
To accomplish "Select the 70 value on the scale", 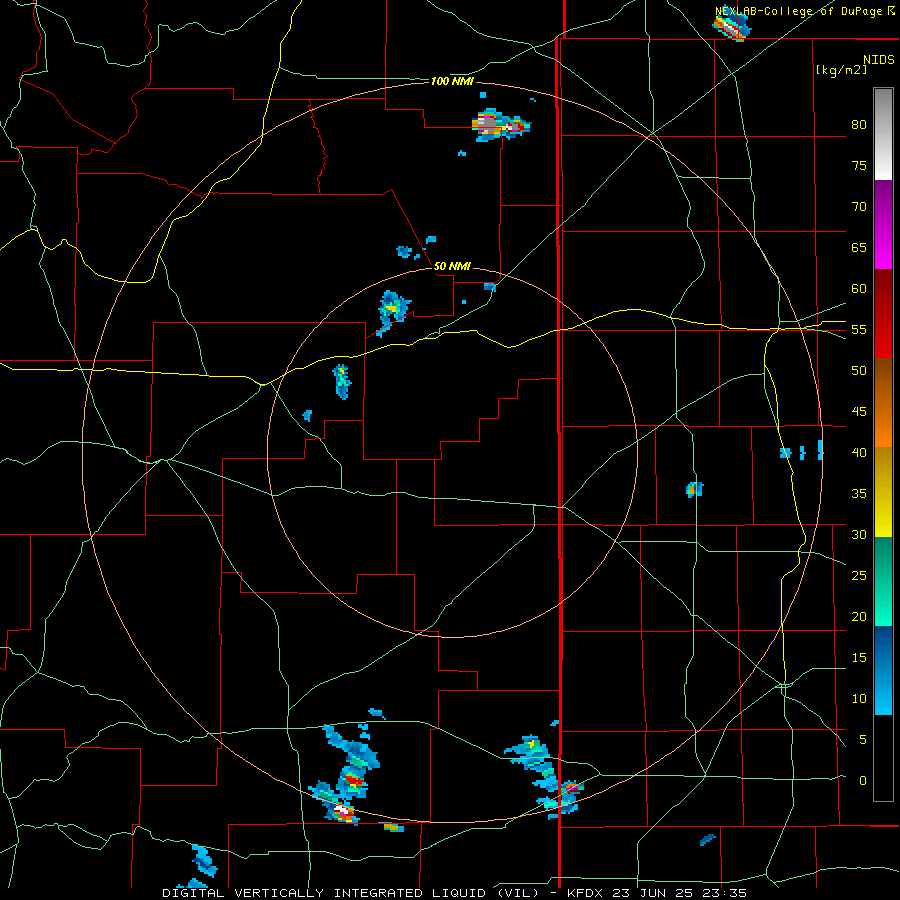I will coord(859,207).
